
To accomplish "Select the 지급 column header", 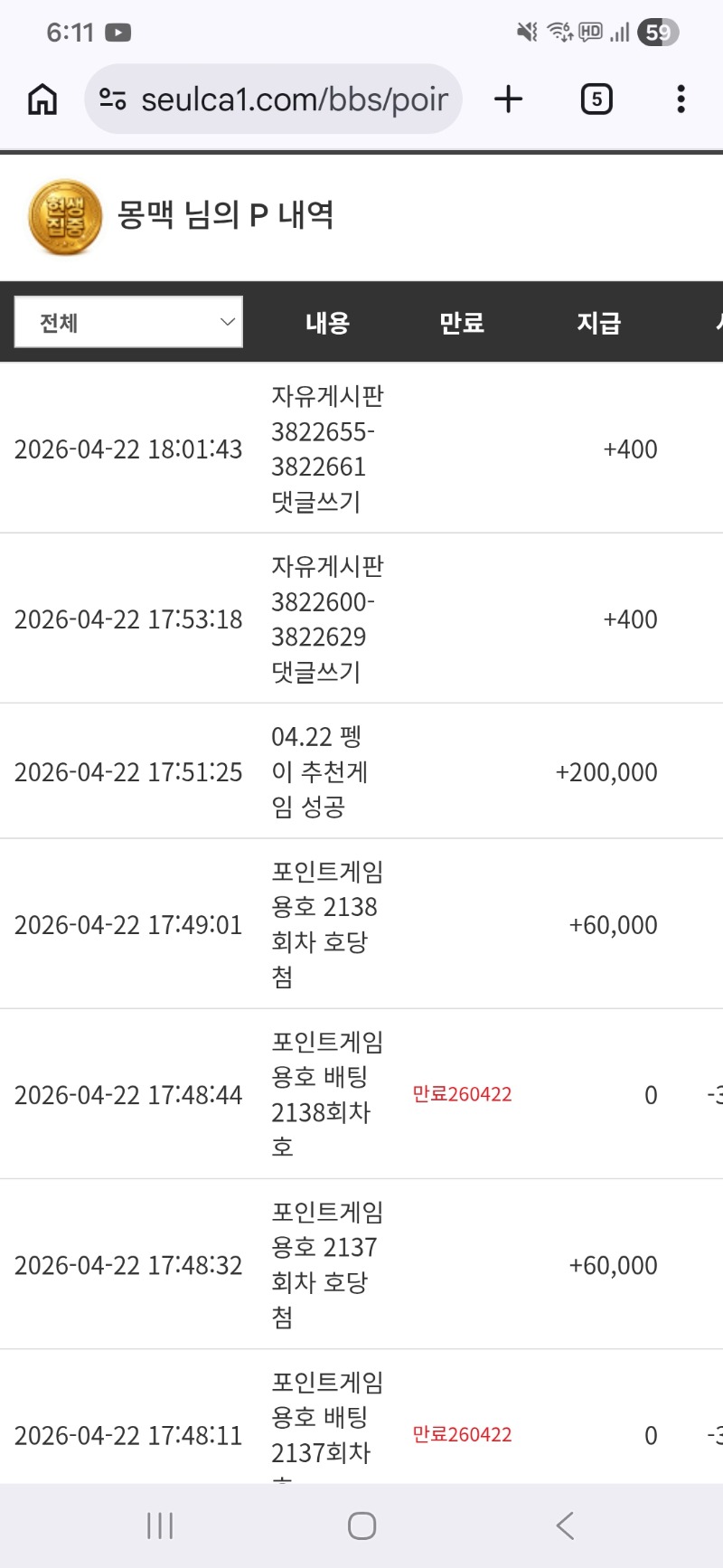I will tap(599, 323).
